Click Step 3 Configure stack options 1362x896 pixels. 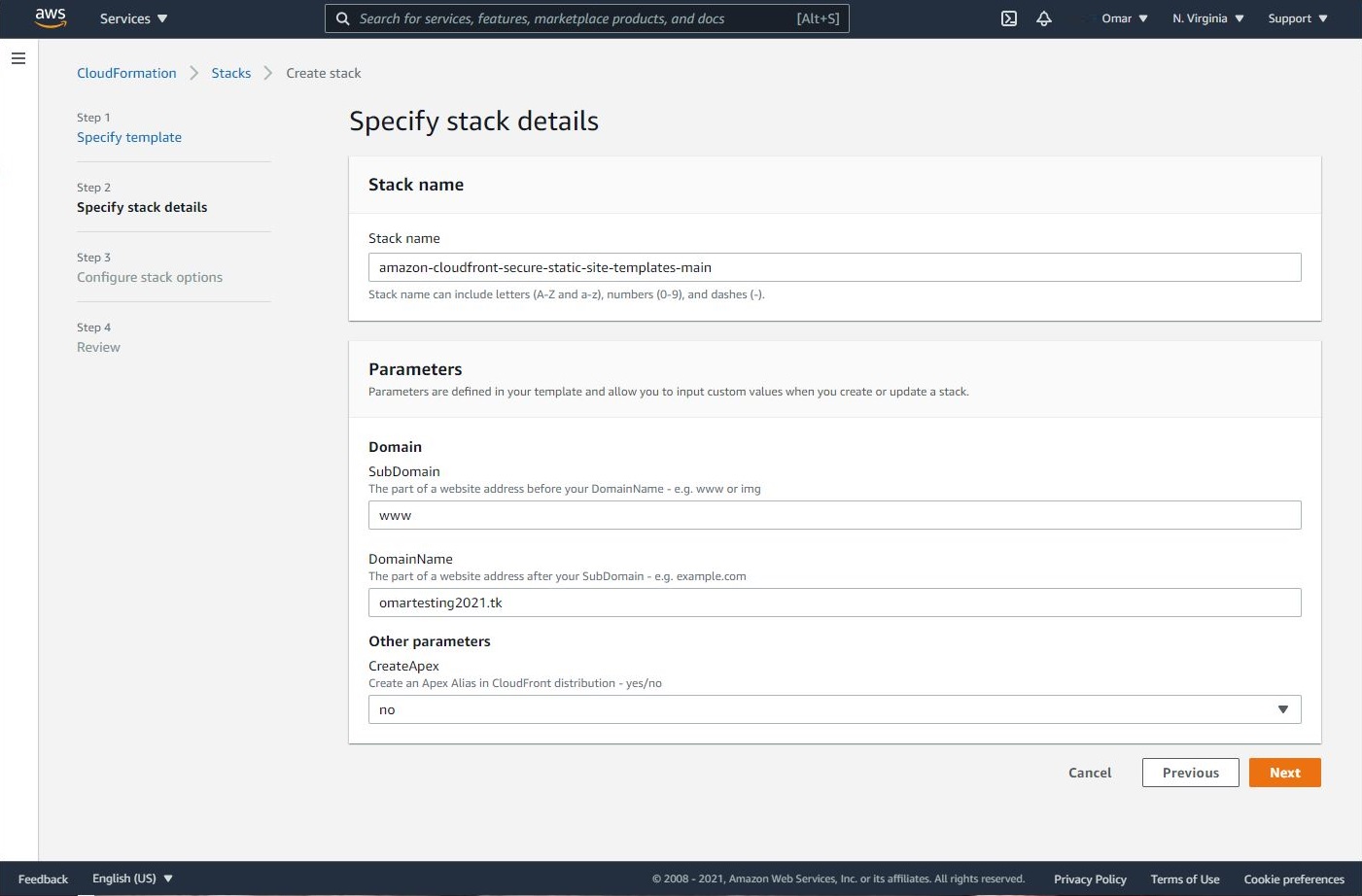150,277
